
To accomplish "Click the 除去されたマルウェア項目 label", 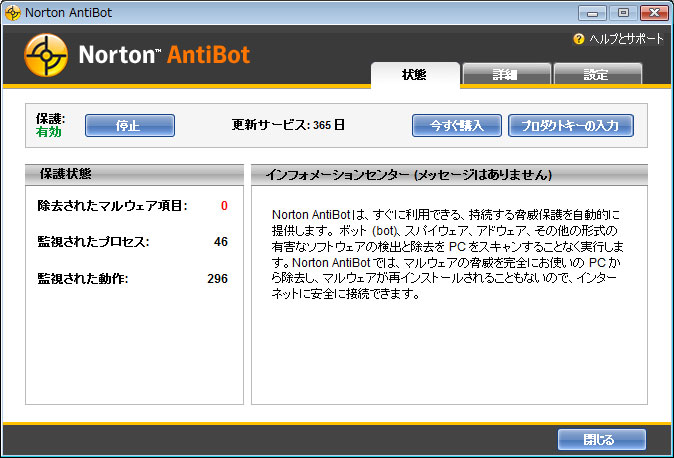I will (112, 206).
